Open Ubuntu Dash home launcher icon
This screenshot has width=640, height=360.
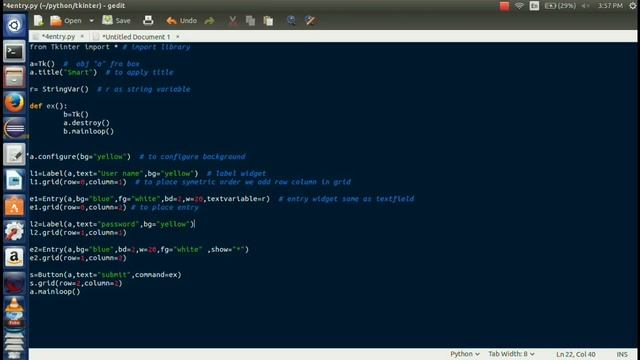coord(14,25)
